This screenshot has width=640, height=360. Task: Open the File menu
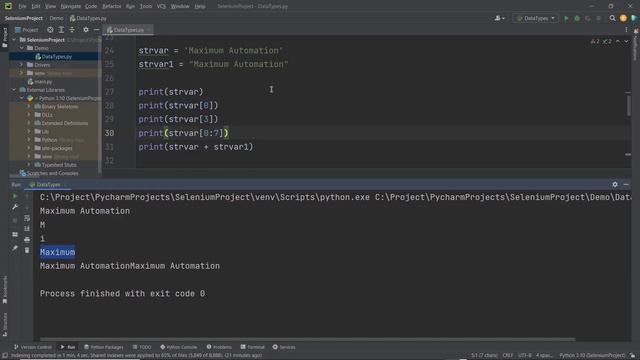tap(22, 6)
